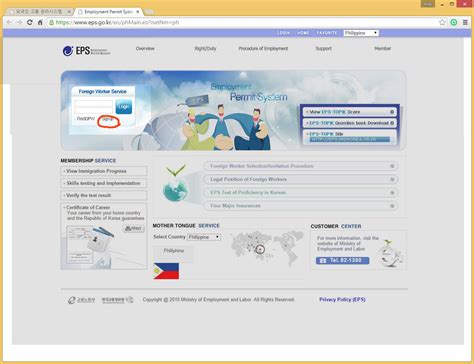Viewport: 474px width, 364px height.
Task: Bookmark page with the star icon
Action: pyautogui.click(x=442, y=22)
